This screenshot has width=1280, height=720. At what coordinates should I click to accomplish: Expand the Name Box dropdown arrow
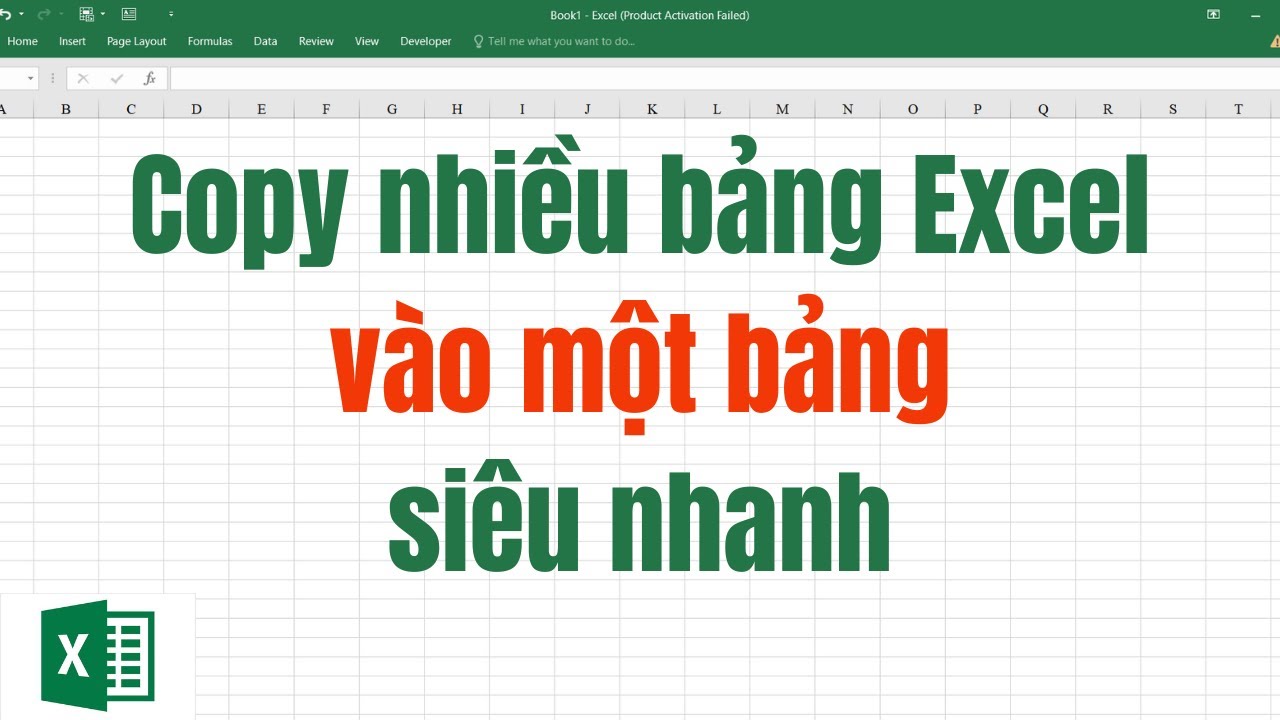pyautogui.click(x=30, y=78)
